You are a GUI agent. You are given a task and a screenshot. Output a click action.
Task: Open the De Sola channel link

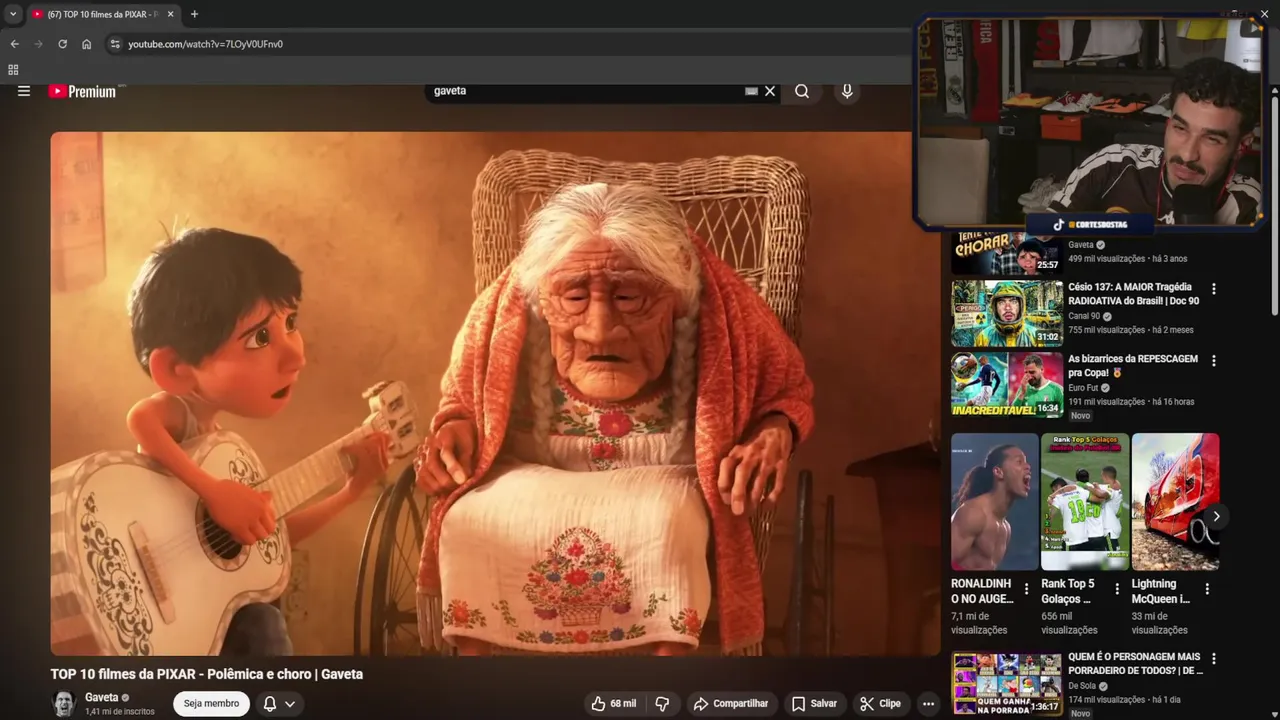(x=1082, y=686)
